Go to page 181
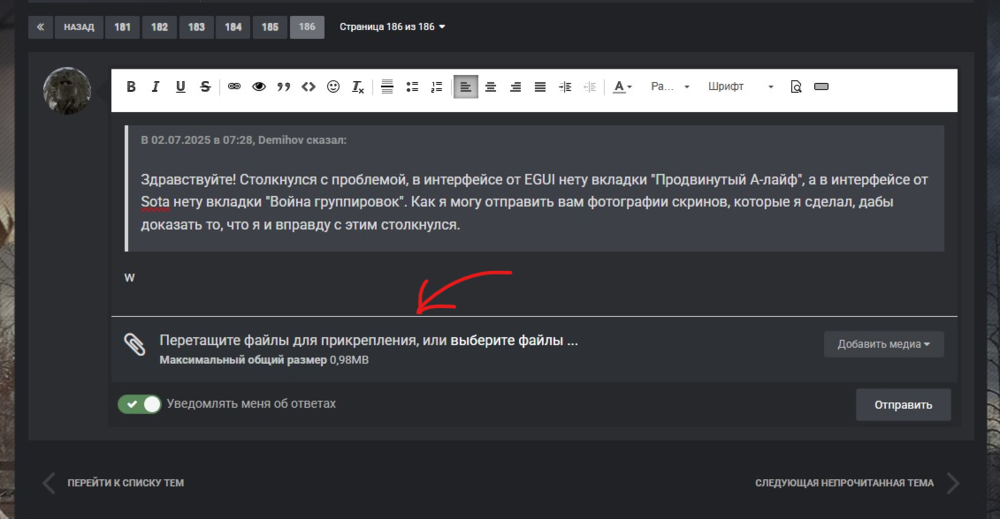This screenshot has width=1000, height=519. click(x=123, y=27)
